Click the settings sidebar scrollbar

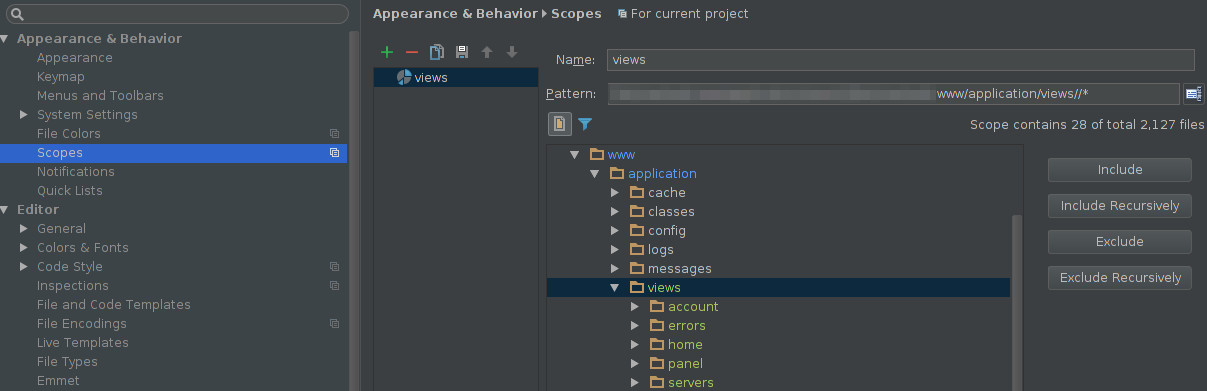(x=354, y=210)
